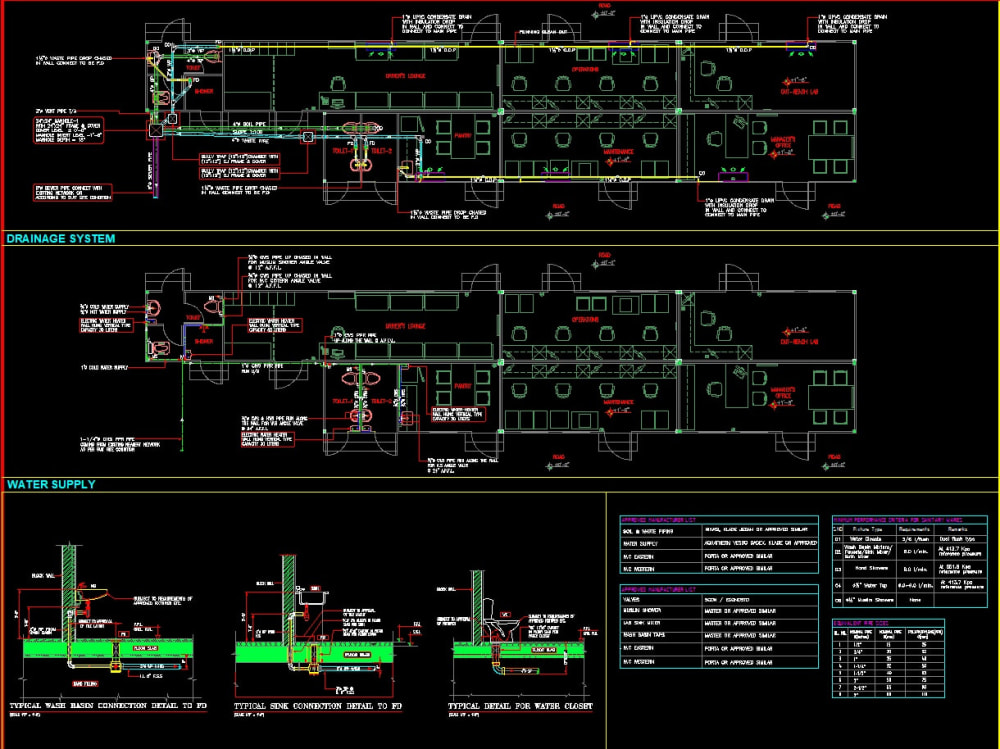Select the Hand Showers fixture row
Image resolution: width=1000 pixels, height=749 pixels.
(x=909, y=569)
